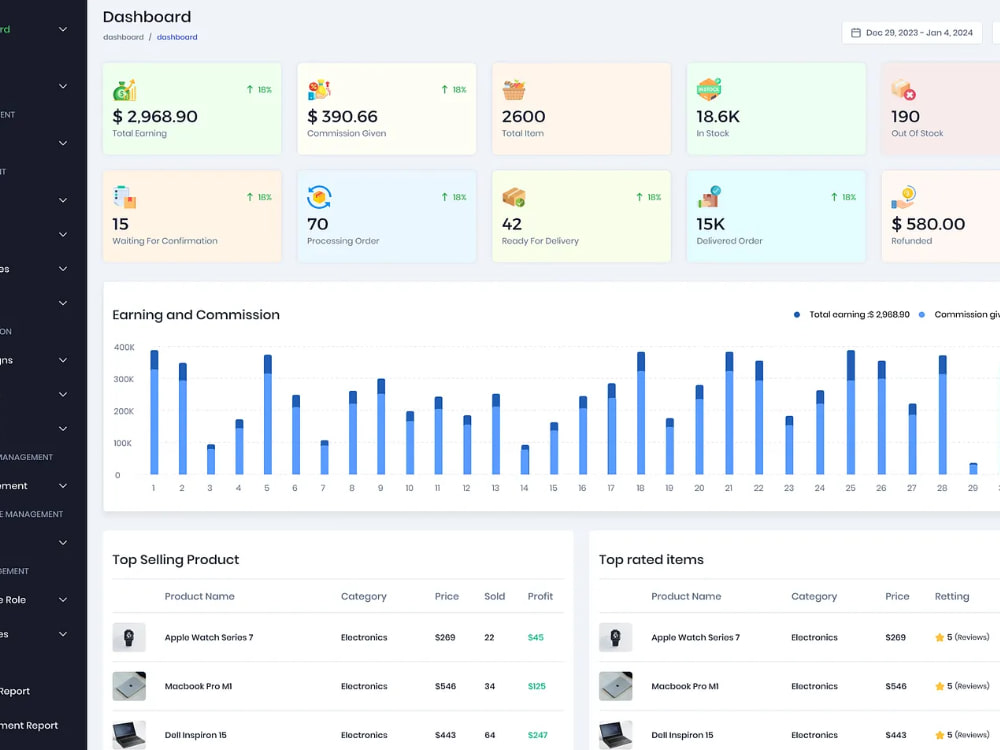Click the Sold column header
The width and height of the screenshot is (1000, 750).
(x=494, y=596)
